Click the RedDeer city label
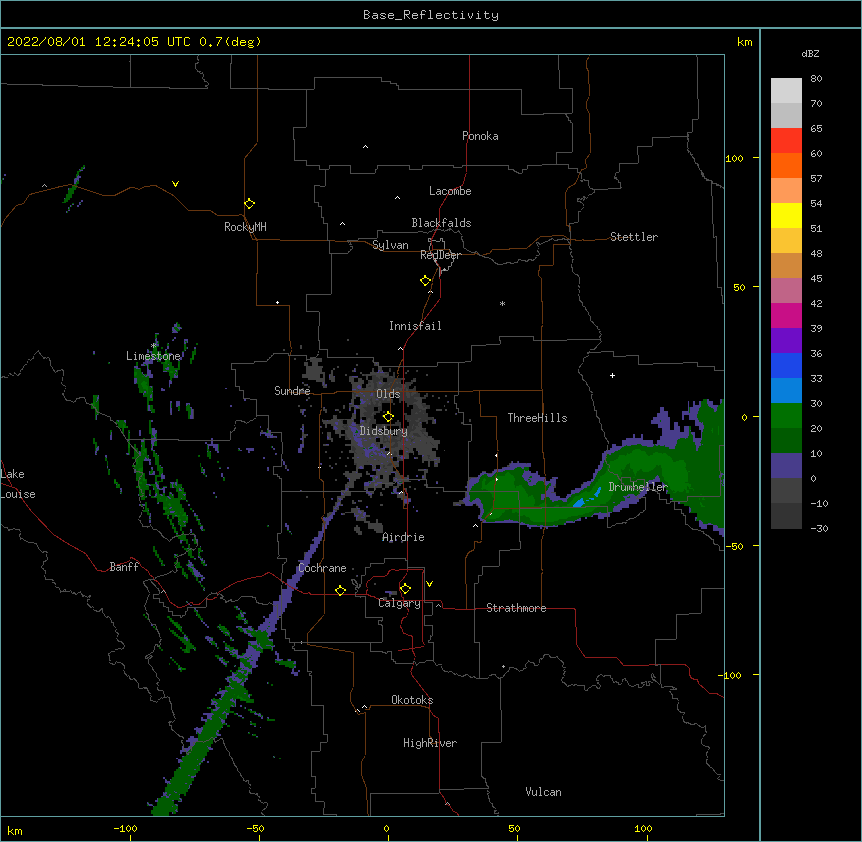Screen dimensions: 862x842 [x=440, y=255]
